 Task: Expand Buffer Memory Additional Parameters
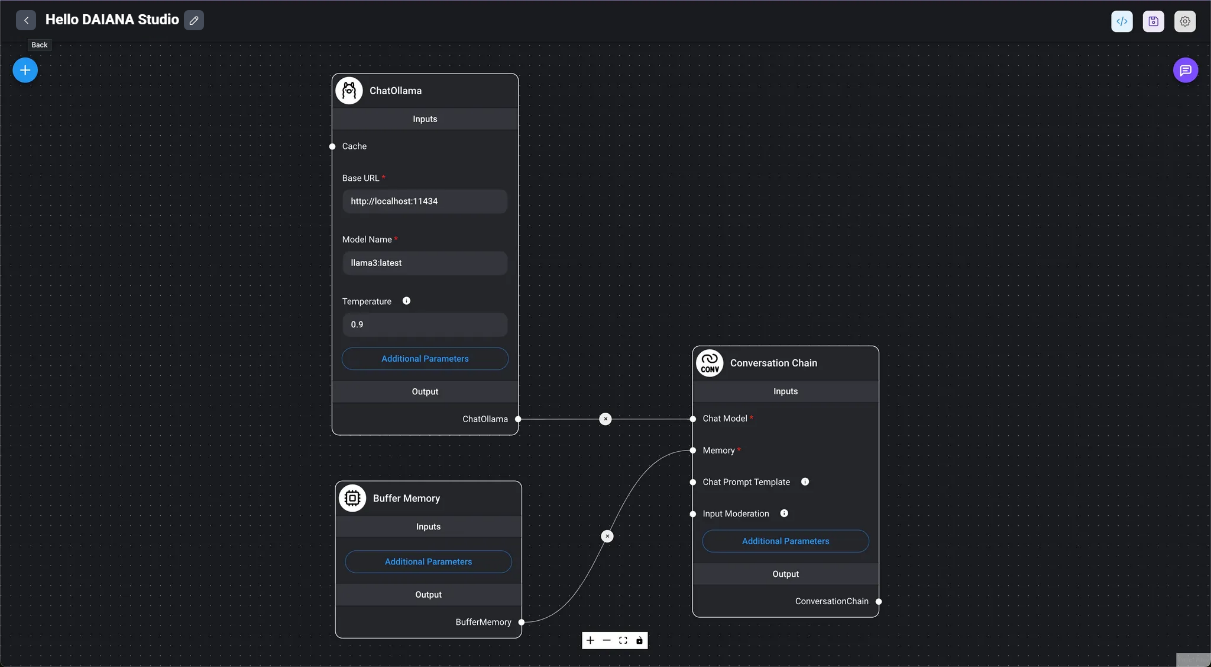tap(428, 562)
